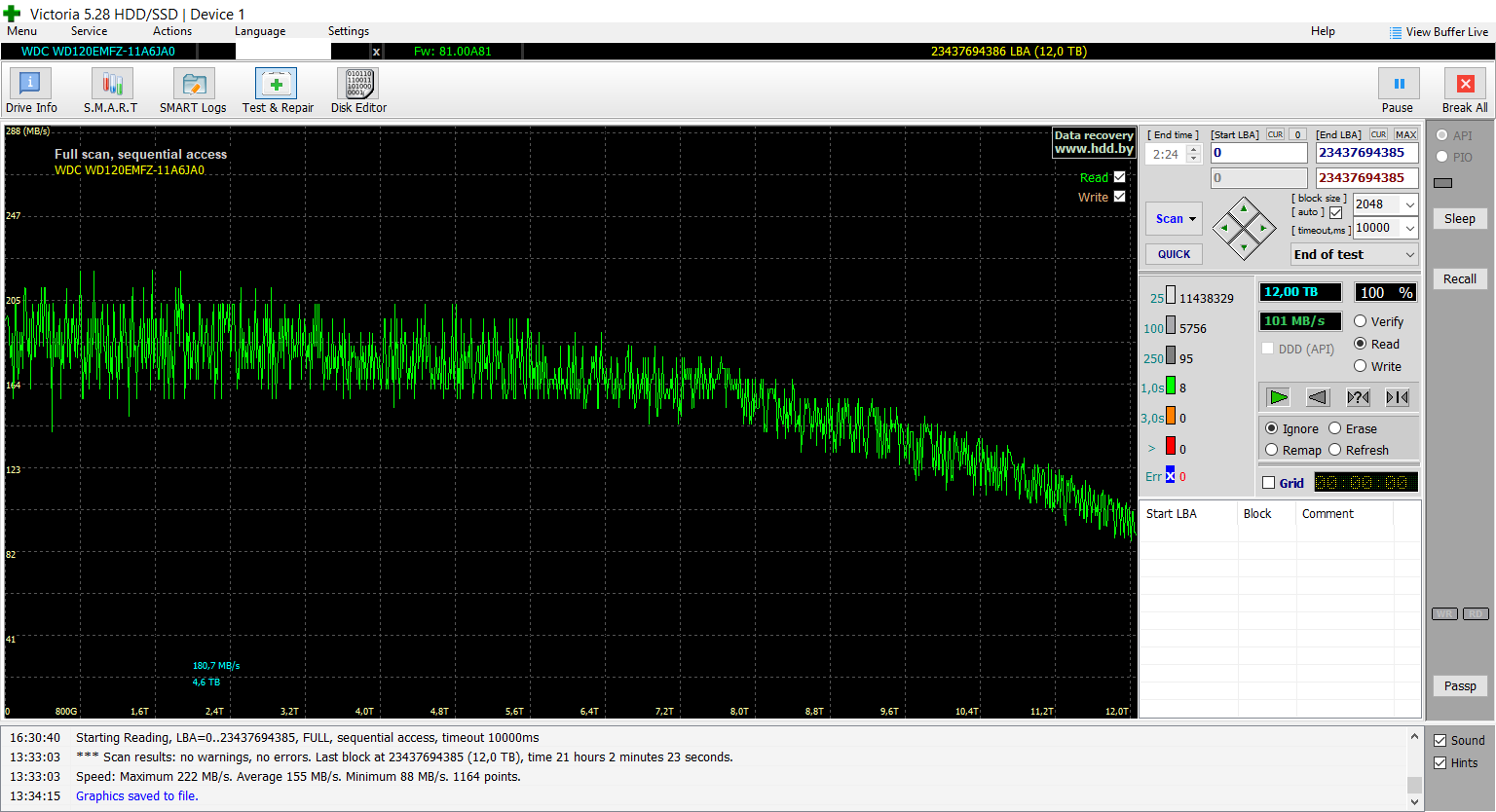Click the QUICK scan button
The width and height of the screenshot is (1496, 812).
click(x=1174, y=254)
